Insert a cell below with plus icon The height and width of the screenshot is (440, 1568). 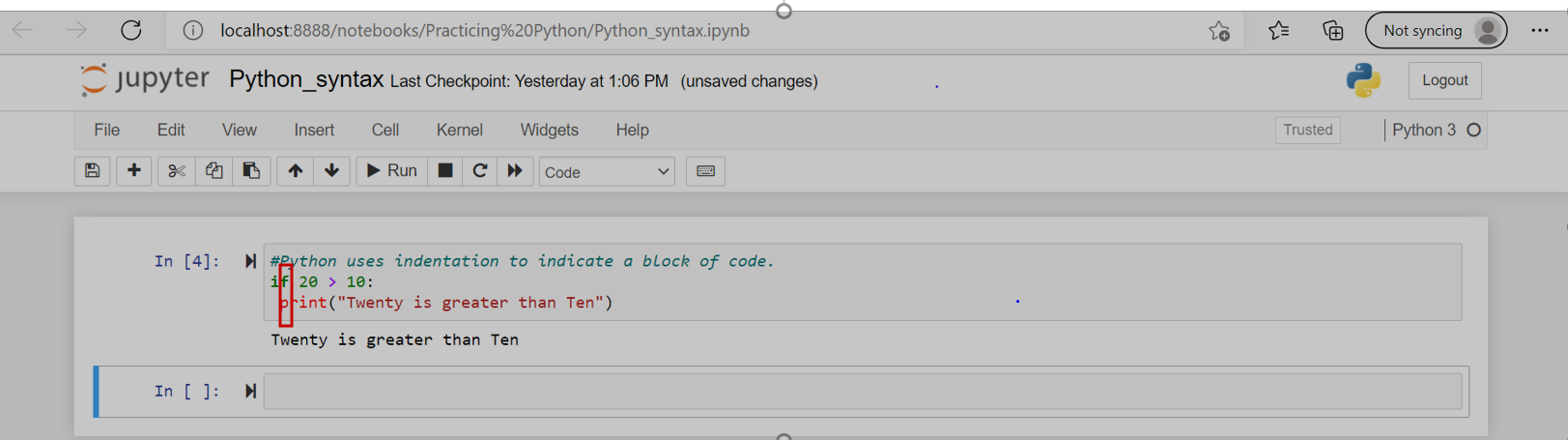133,171
